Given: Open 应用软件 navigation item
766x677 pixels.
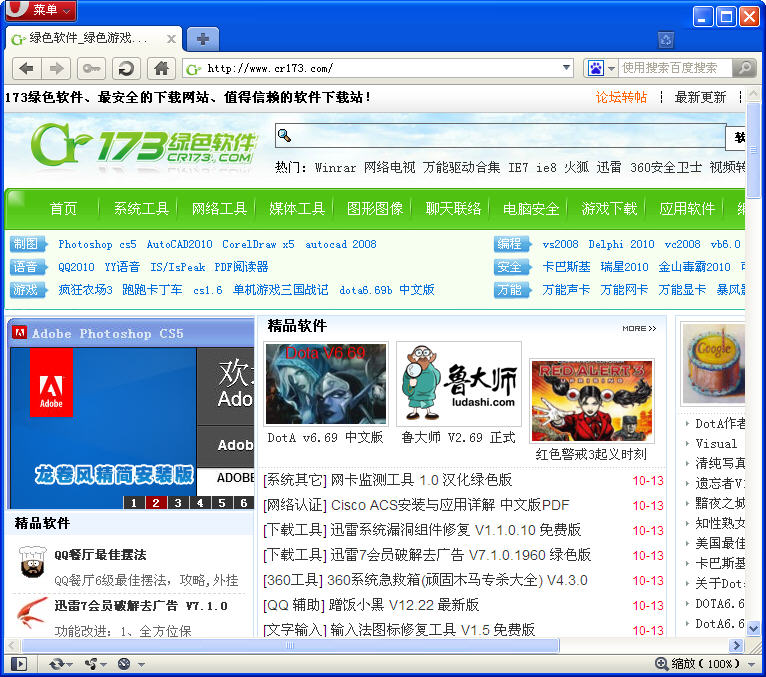Looking at the screenshot, I should [687, 209].
